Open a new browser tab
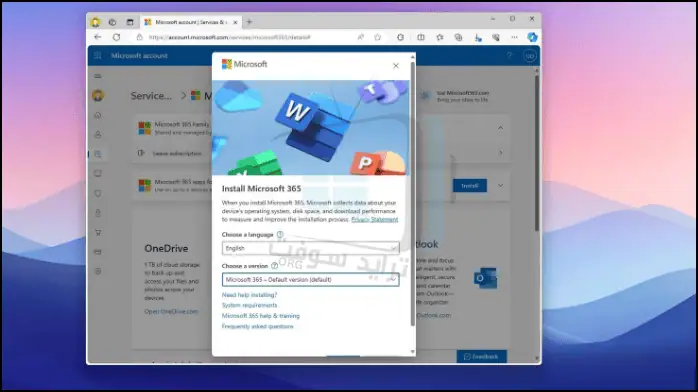The width and height of the screenshot is (698, 392). [249, 22]
